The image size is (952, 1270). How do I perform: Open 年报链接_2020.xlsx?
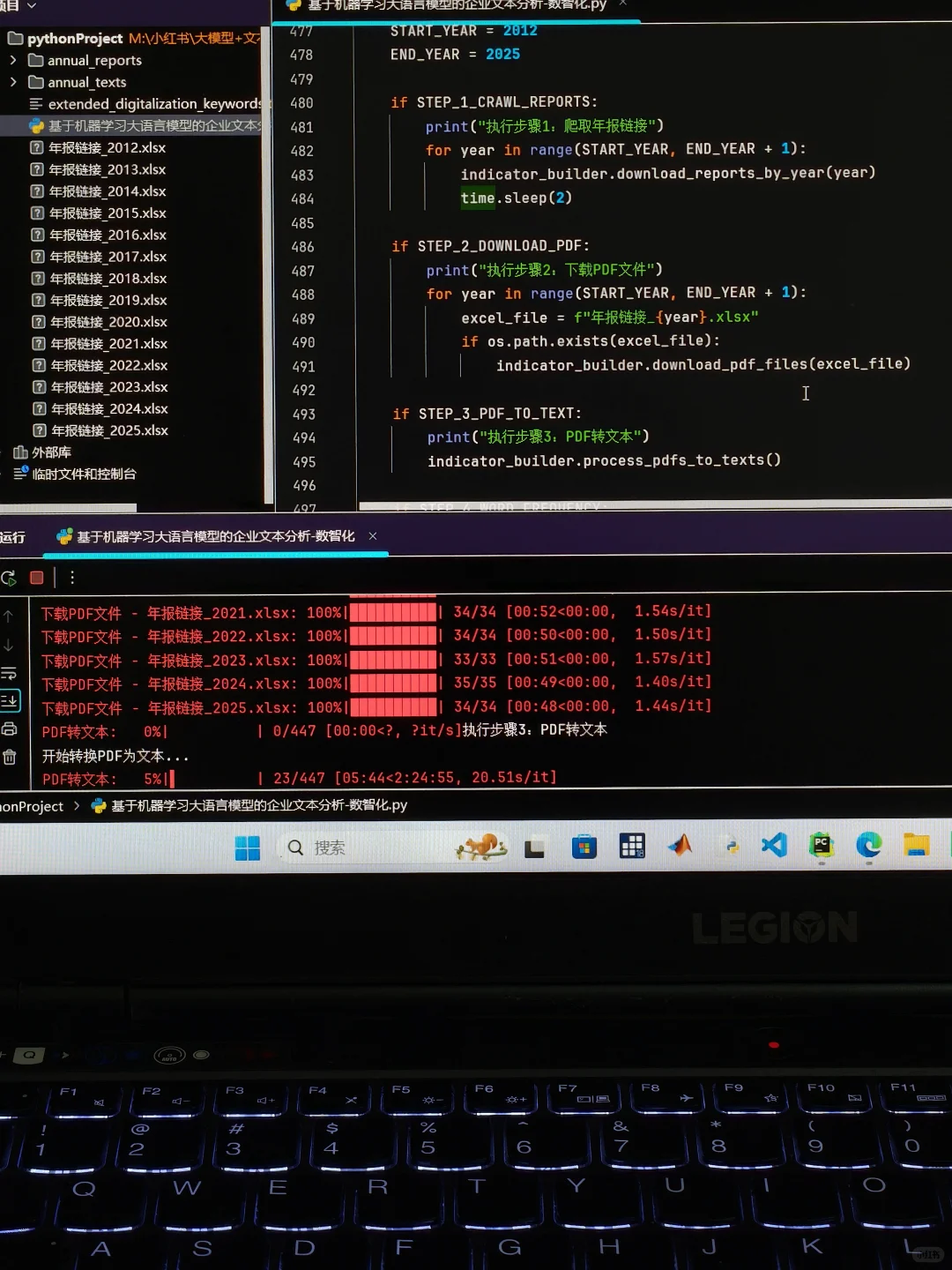[100, 322]
